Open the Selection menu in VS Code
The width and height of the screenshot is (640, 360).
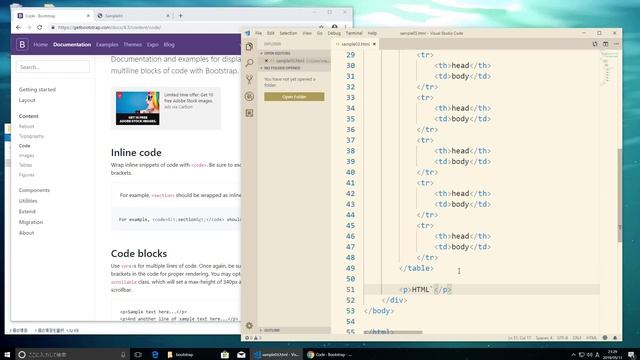click(288, 33)
